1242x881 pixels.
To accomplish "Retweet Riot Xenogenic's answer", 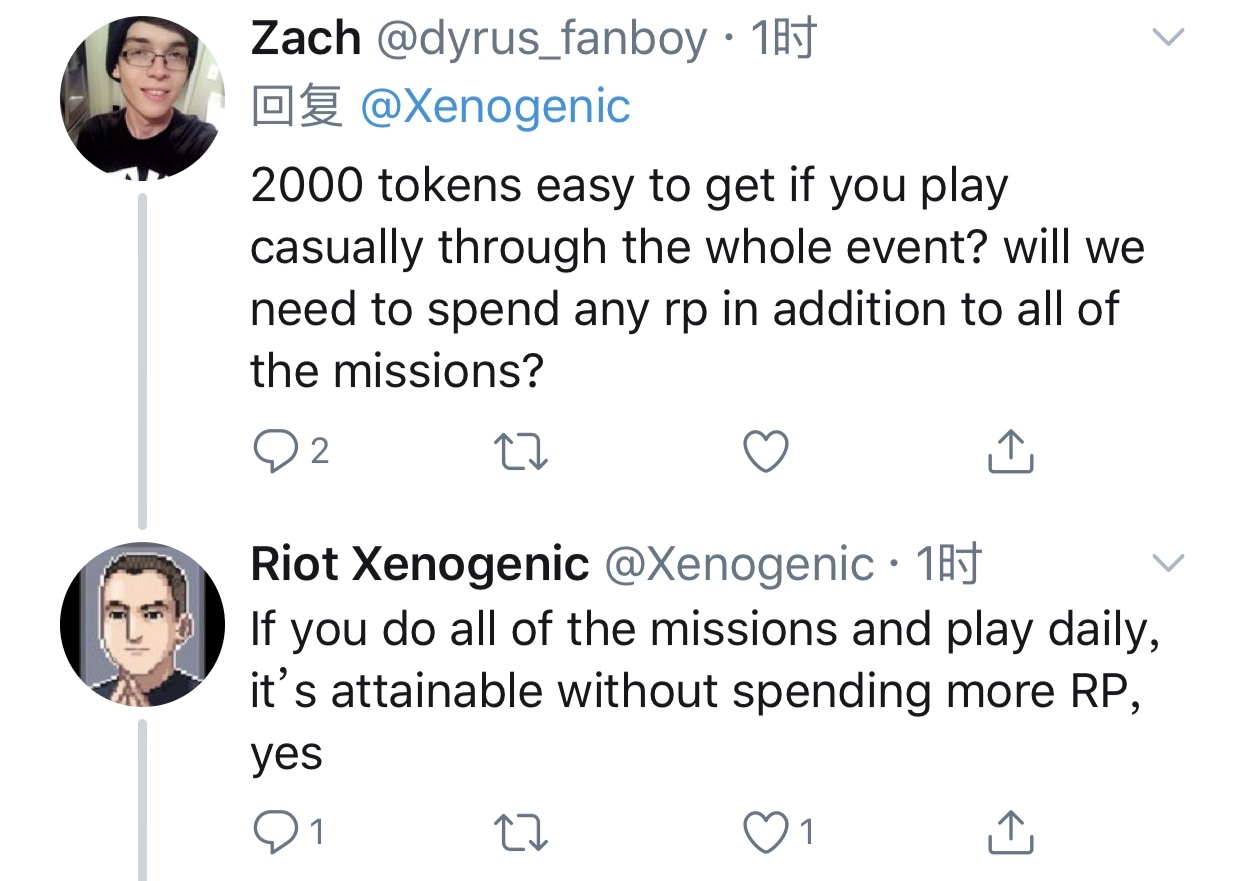I will click(522, 831).
